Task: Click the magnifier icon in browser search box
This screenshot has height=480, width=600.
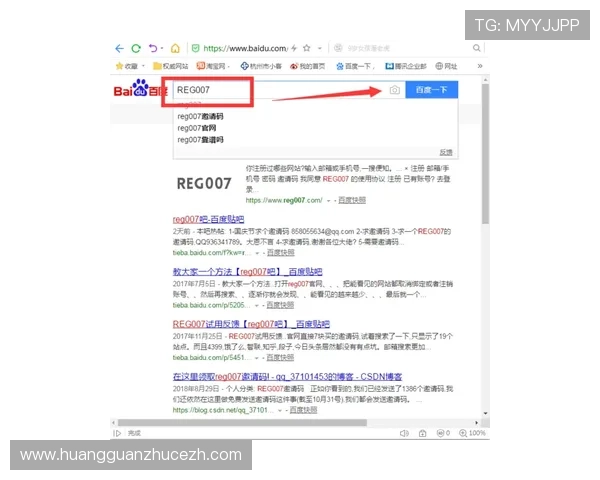Action: pos(476,48)
